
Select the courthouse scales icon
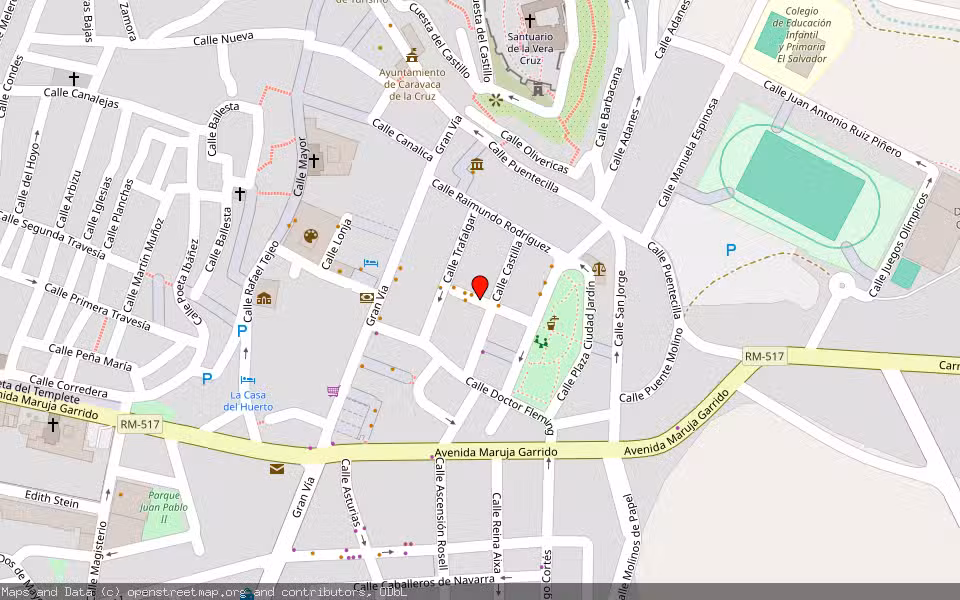[599, 268]
